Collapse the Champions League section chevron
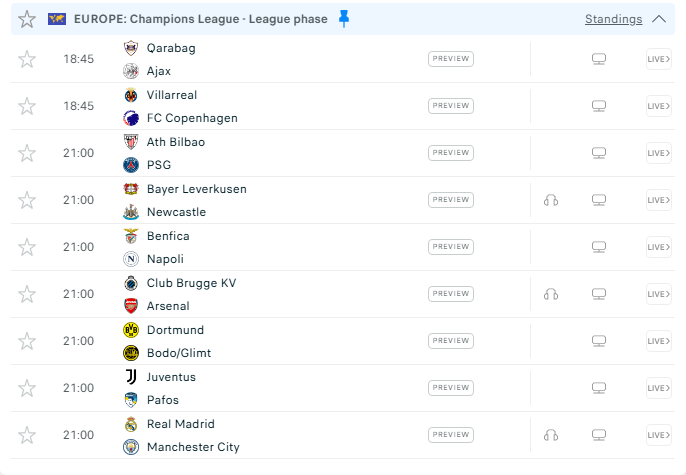686x475 pixels. (658, 19)
